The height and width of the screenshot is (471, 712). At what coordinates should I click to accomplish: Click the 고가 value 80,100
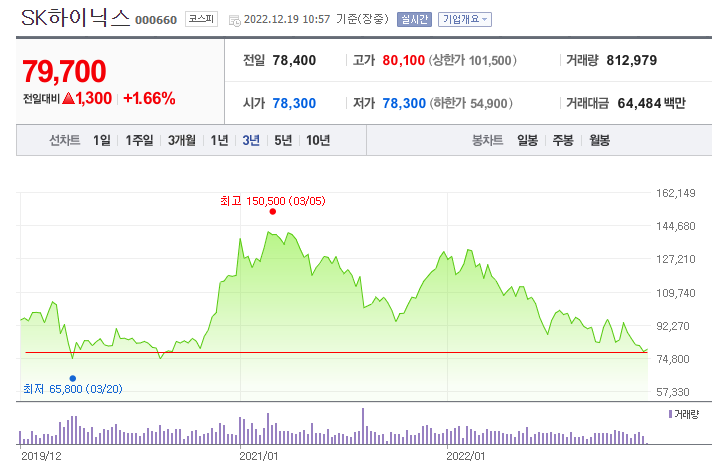coord(404,60)
